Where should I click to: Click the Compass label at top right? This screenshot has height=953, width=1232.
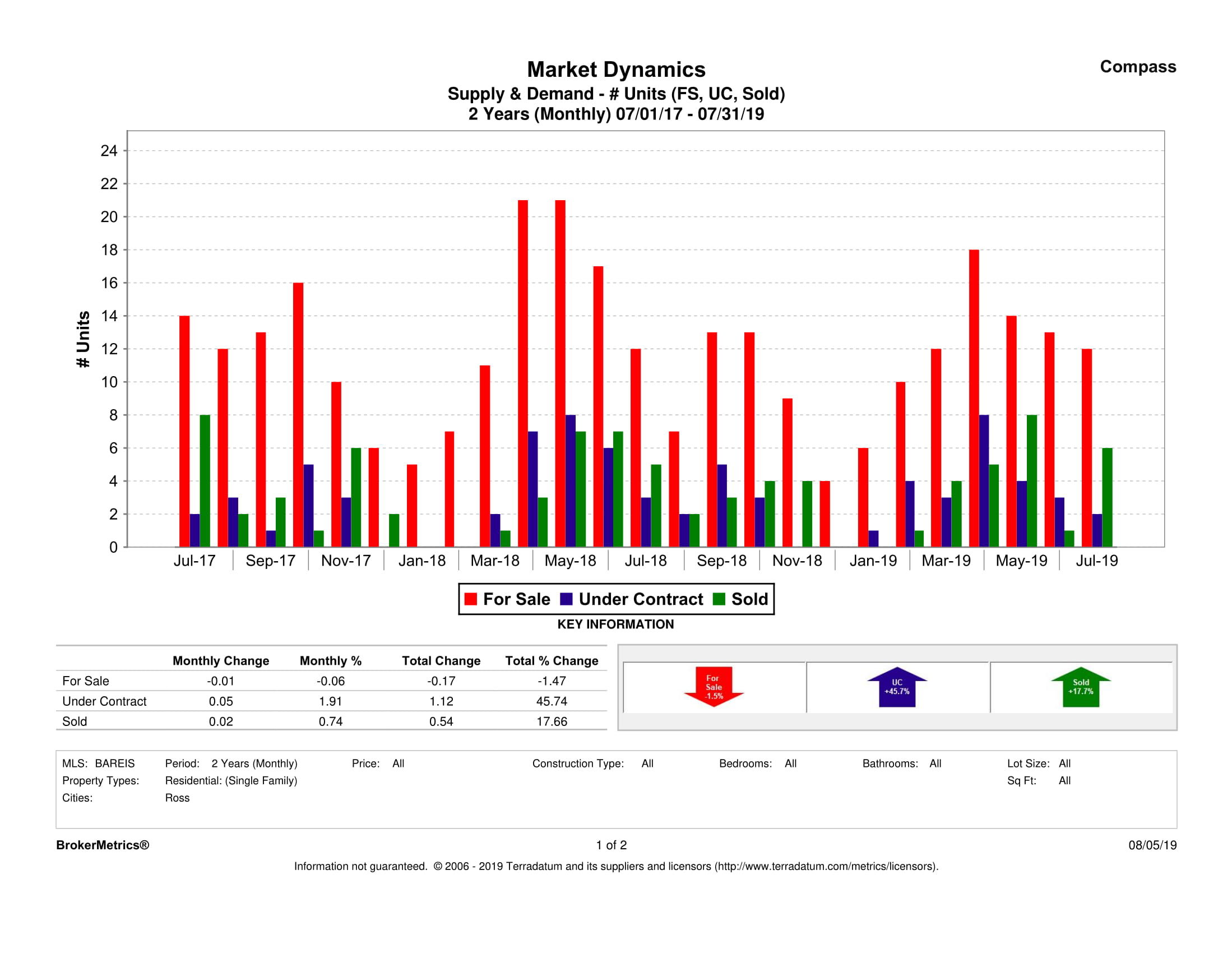(1137, 67)
